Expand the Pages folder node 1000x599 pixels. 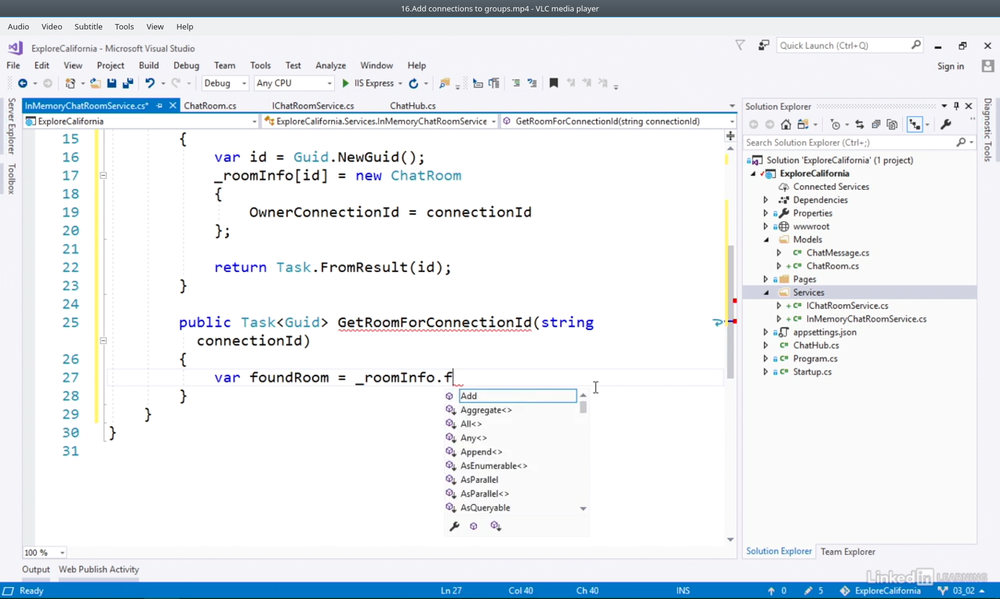click(x=766, y=279)
